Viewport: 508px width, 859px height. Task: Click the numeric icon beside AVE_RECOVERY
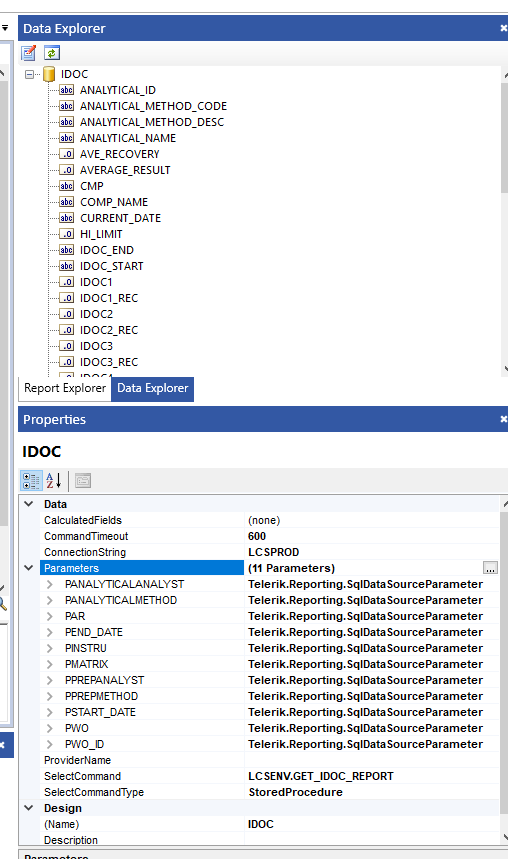pyautogui.click(x=66, y=154)
